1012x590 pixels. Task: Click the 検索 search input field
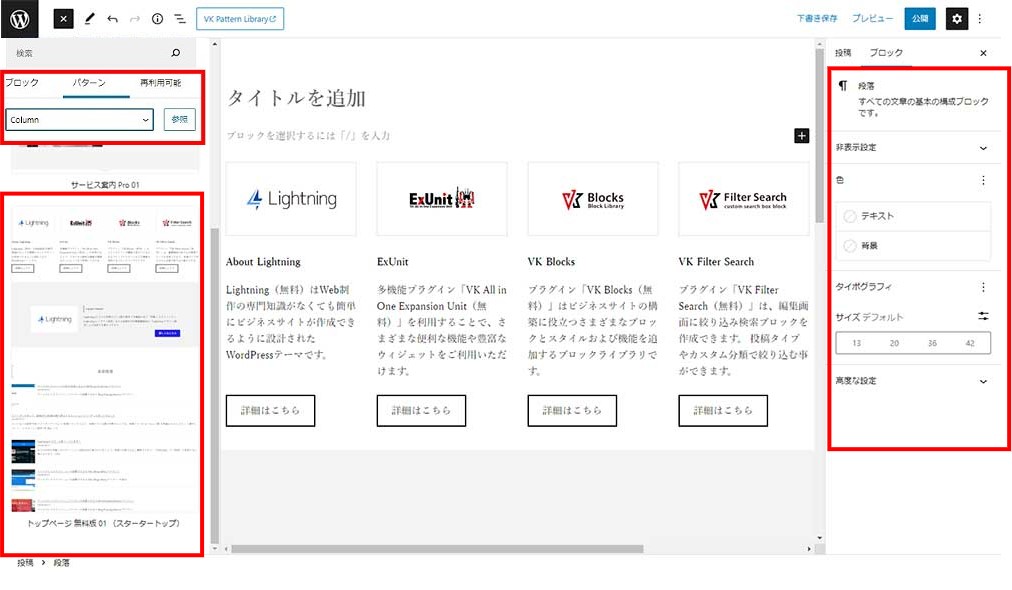pos(90,53)
